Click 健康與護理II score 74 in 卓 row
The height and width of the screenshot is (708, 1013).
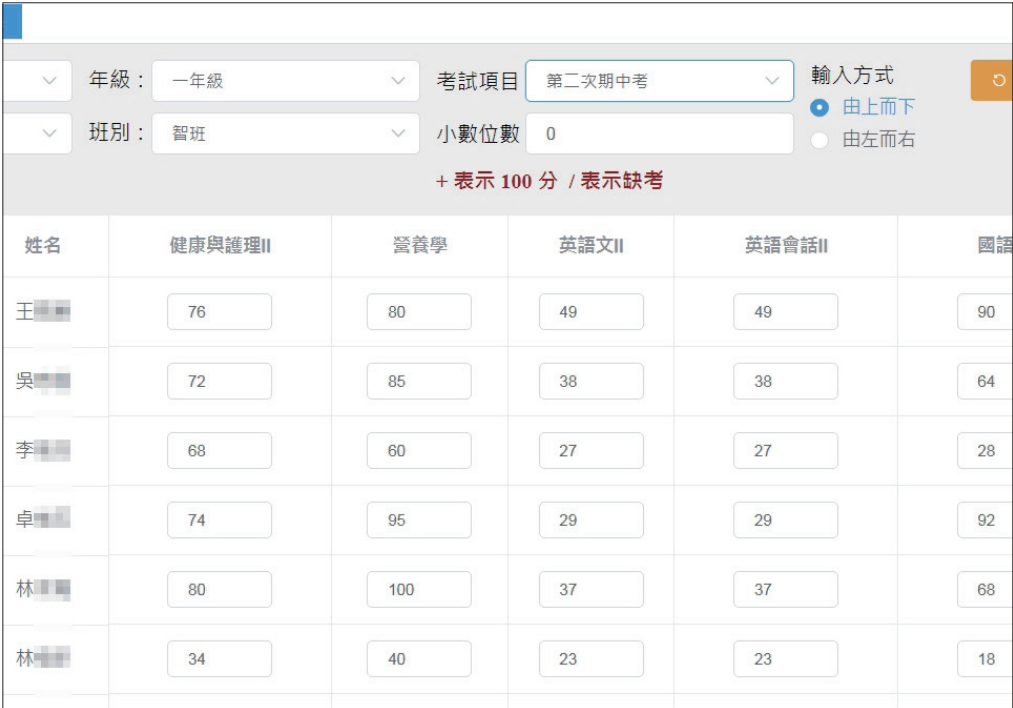220,520
